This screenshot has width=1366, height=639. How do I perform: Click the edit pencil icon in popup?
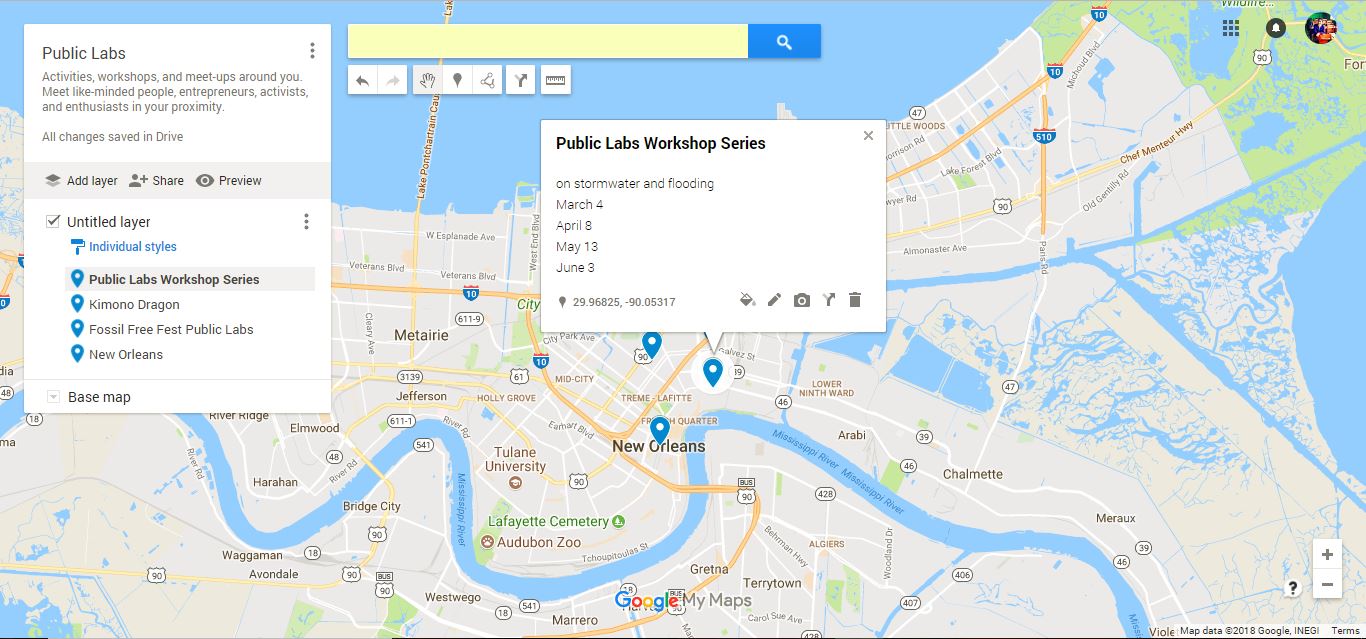tap(774, 300)
